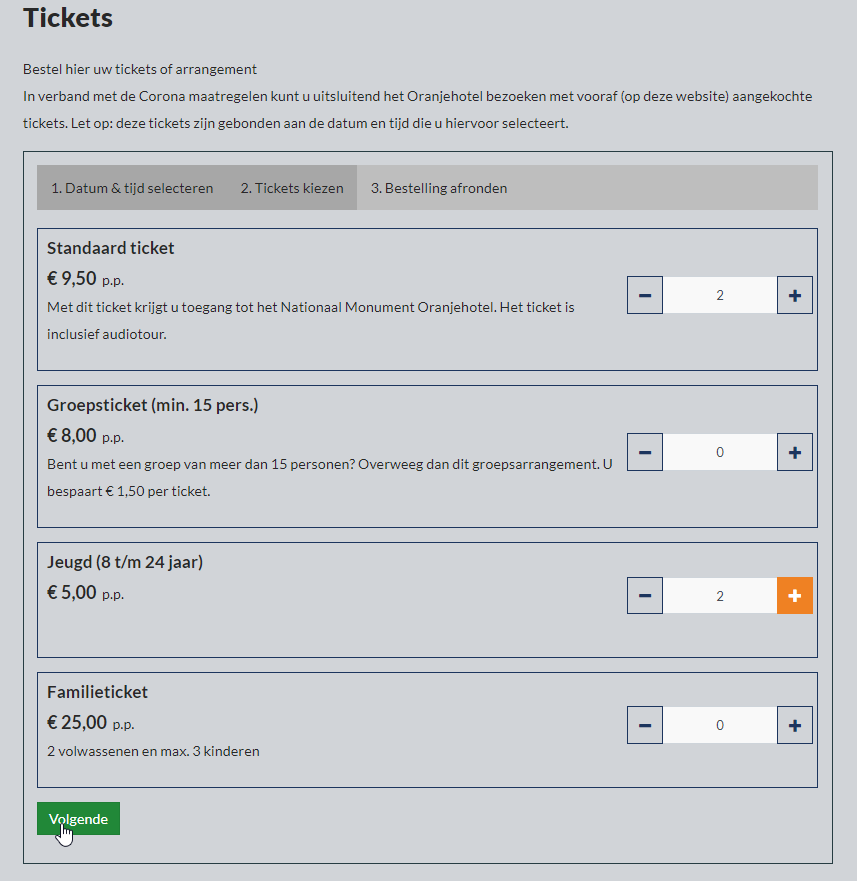Click the Groepsticket (min. 15 pers.) heading
This screenshot has height=881, width=857.
click(x=153, y=405)
